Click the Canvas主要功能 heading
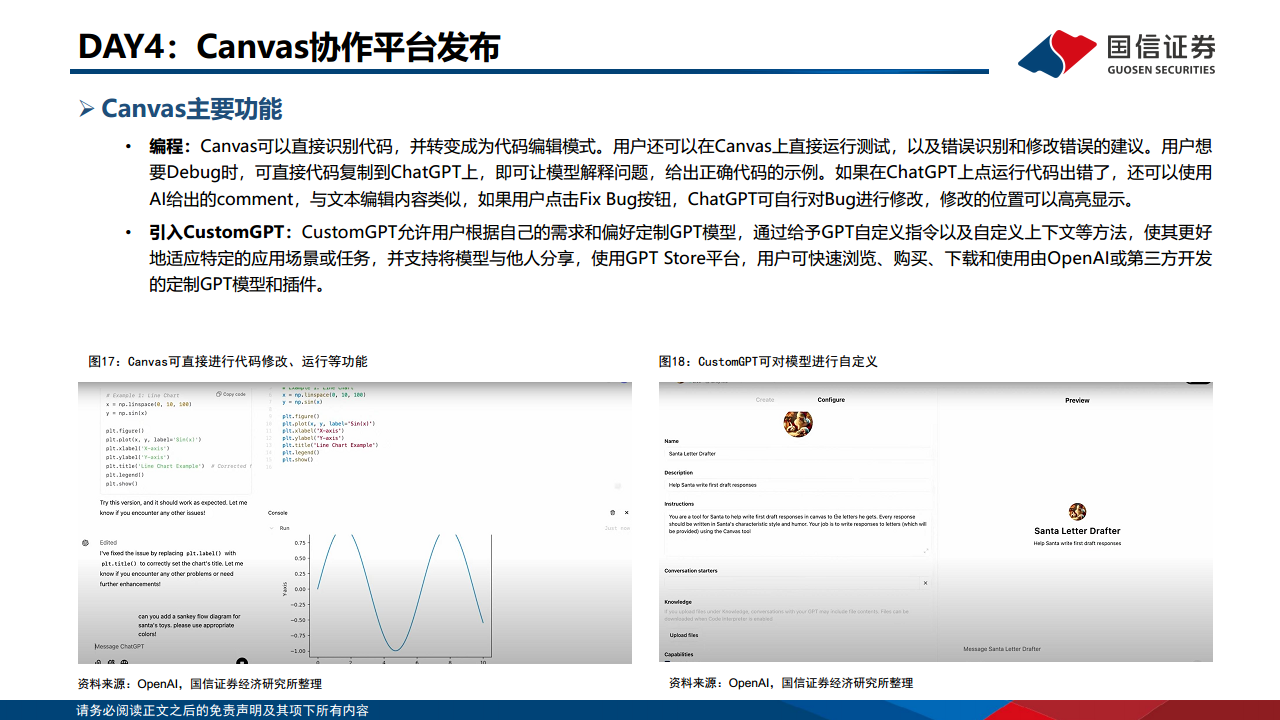Screen dimensions: 1280x720 [192, 108]
